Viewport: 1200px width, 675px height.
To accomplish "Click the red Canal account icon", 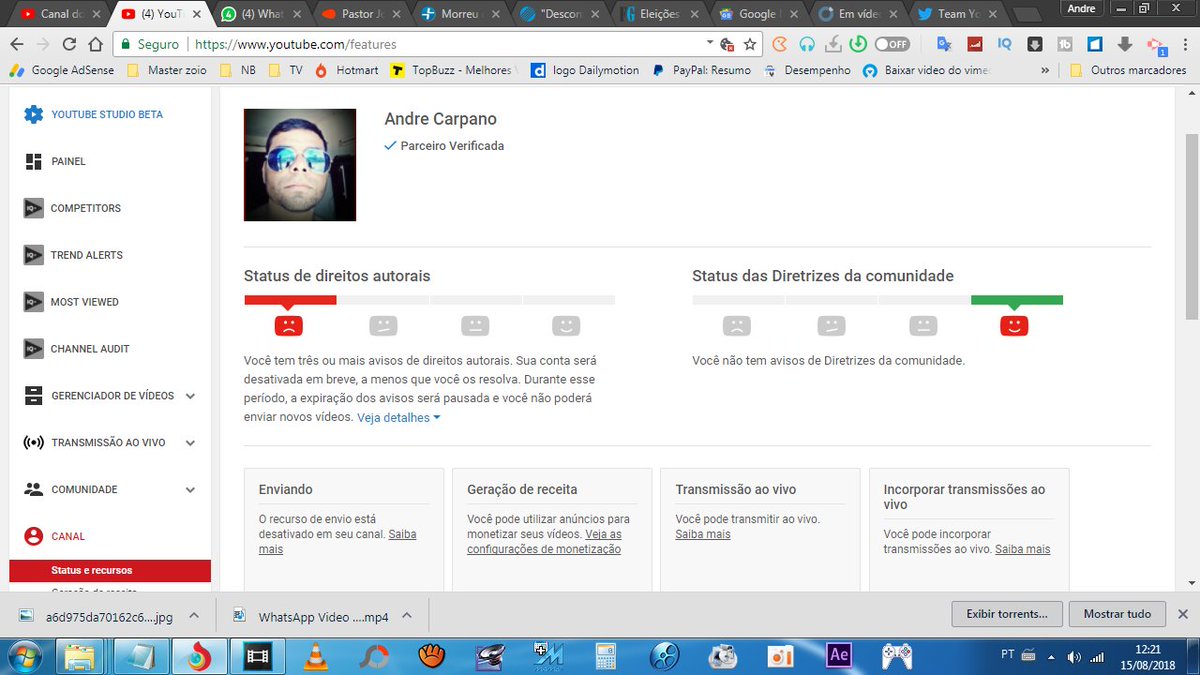I will 33,536.
